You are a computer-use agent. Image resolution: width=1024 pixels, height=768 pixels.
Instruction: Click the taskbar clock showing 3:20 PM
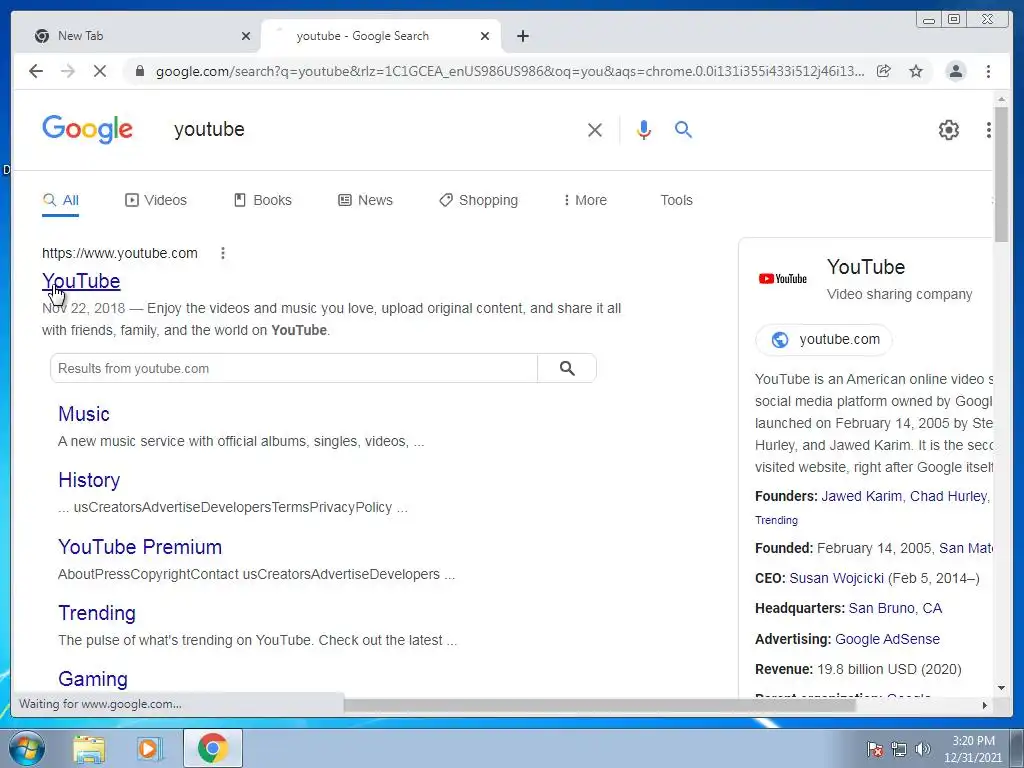click(972, 749)
